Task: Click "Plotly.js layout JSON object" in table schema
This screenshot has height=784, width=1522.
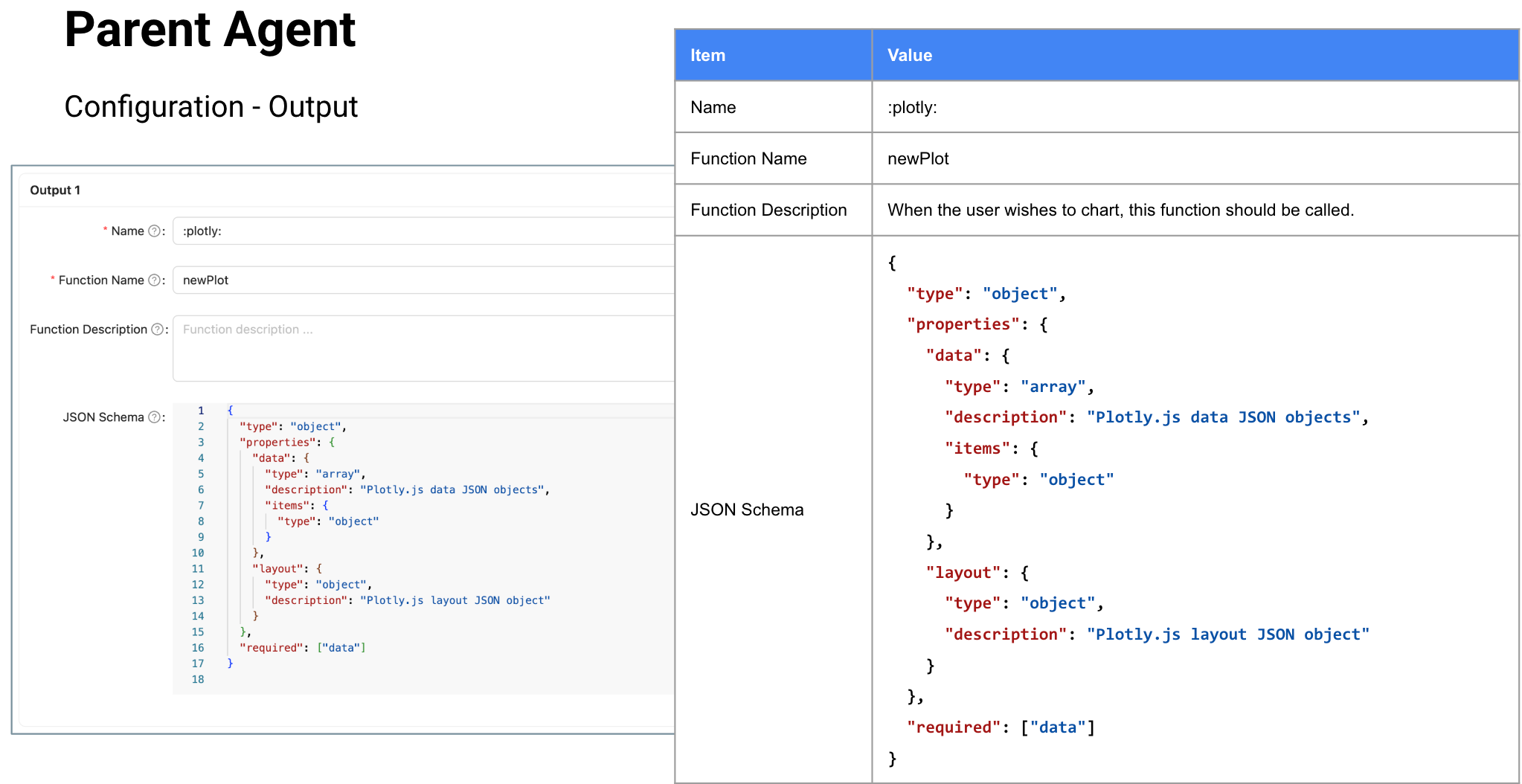Action: (1228, 634)
